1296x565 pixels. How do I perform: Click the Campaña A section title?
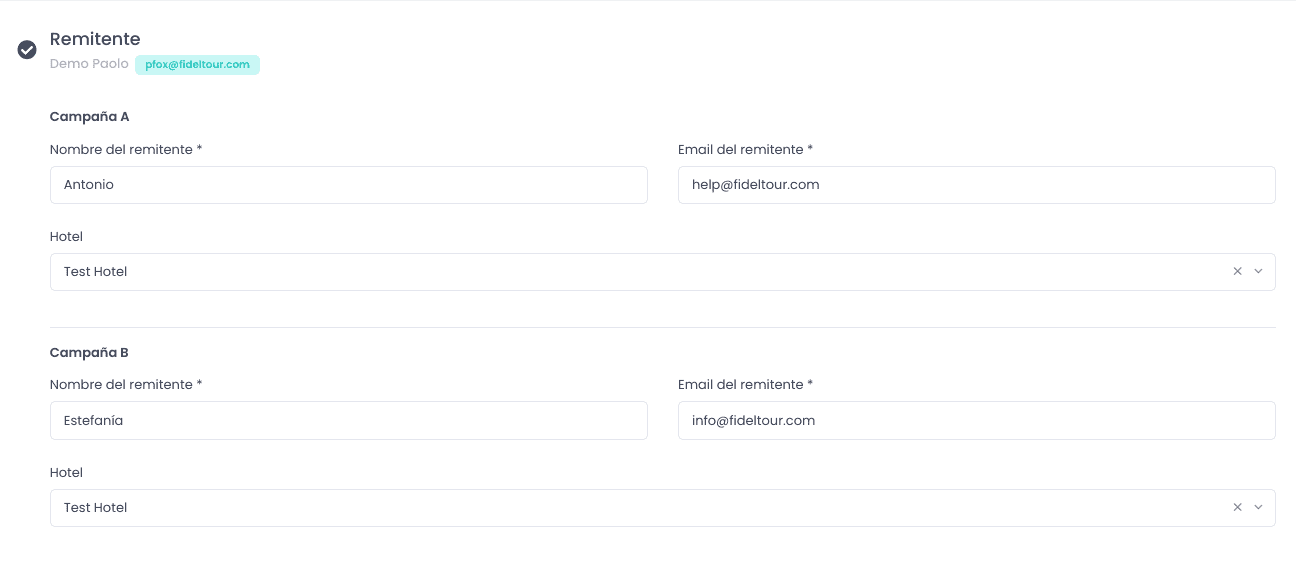tap(89, 117)
